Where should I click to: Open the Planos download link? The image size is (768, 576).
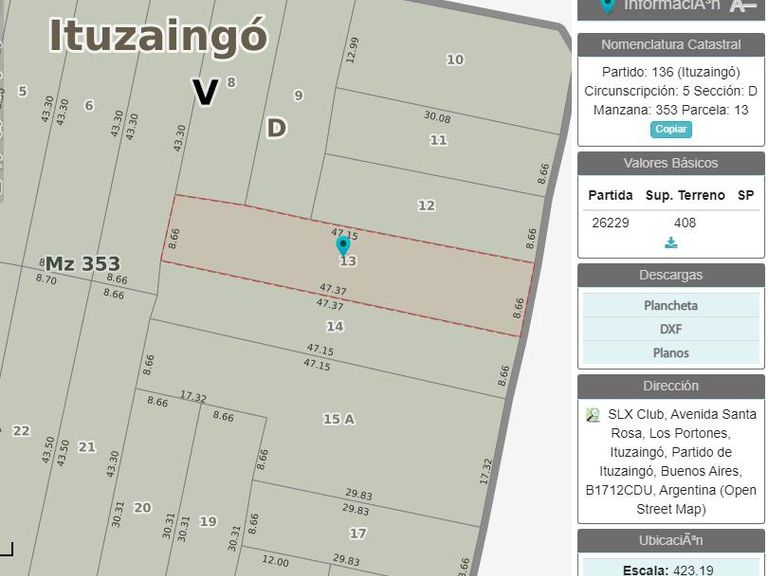point(671,353)
